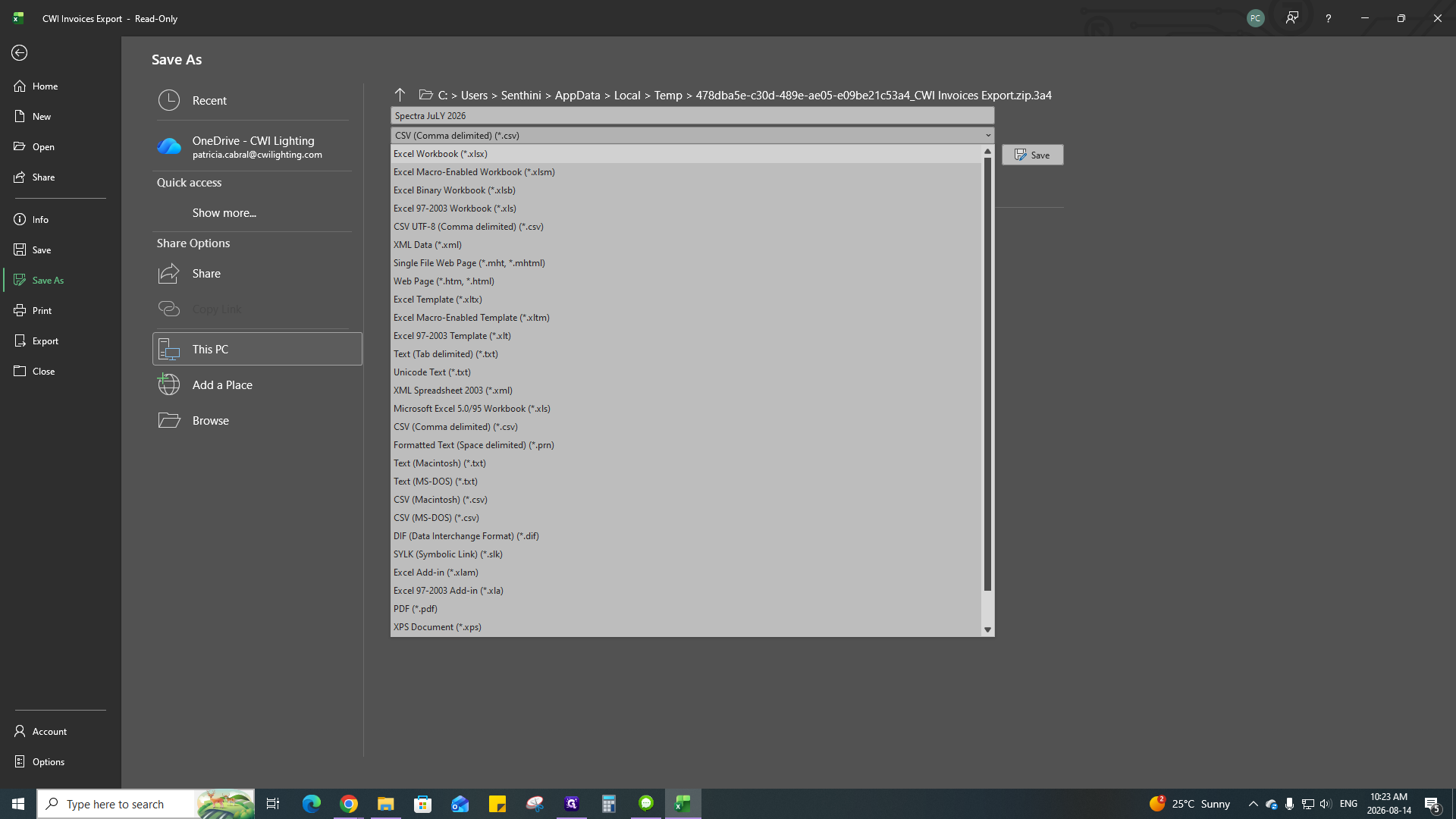Click AppData in the folder path

tap(577, 95)
